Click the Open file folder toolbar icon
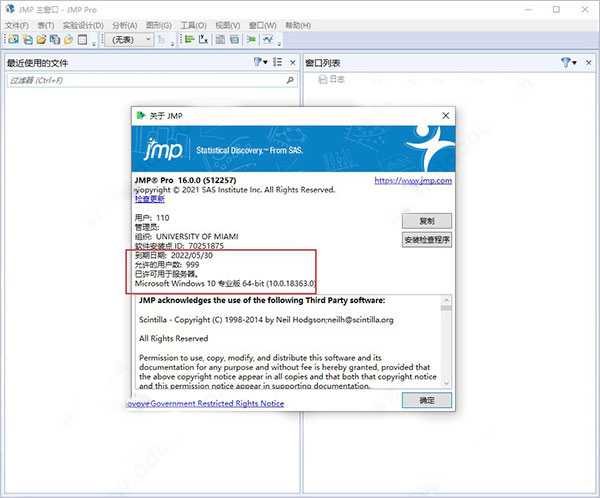Screen dimensions: 600x498 (x=41, y=39)
